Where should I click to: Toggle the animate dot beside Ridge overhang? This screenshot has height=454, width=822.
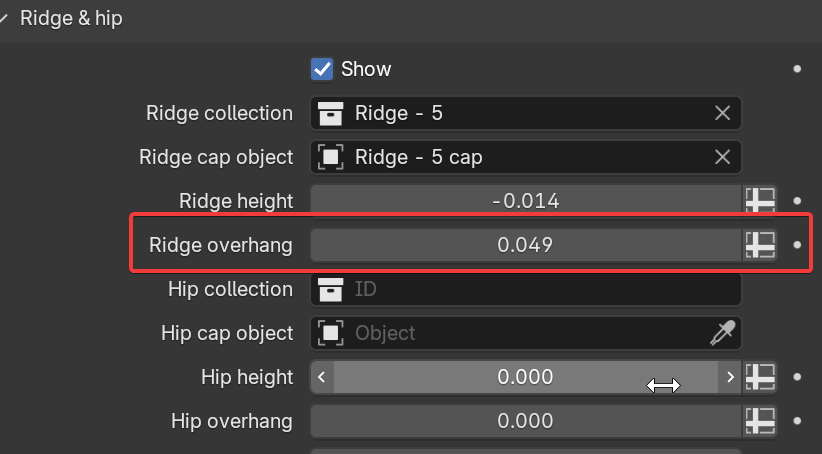(x=797, y=245)
